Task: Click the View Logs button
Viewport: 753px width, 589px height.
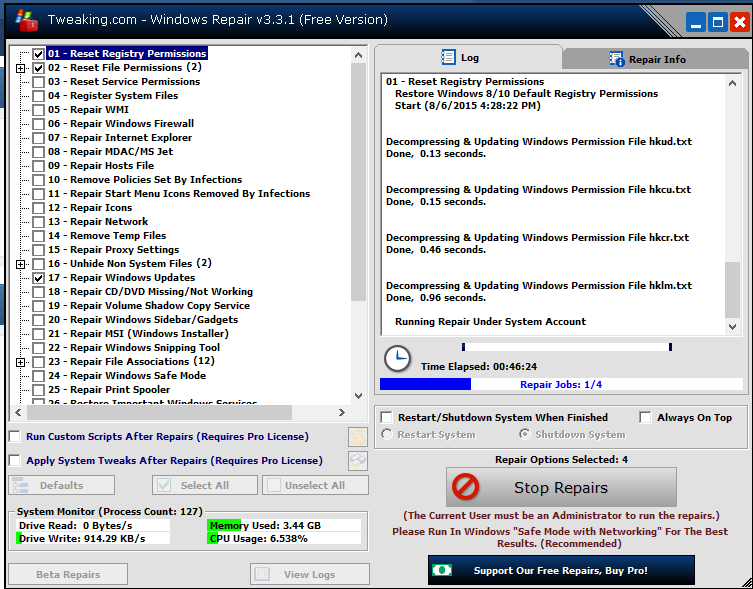Action: tap(310, 574)
